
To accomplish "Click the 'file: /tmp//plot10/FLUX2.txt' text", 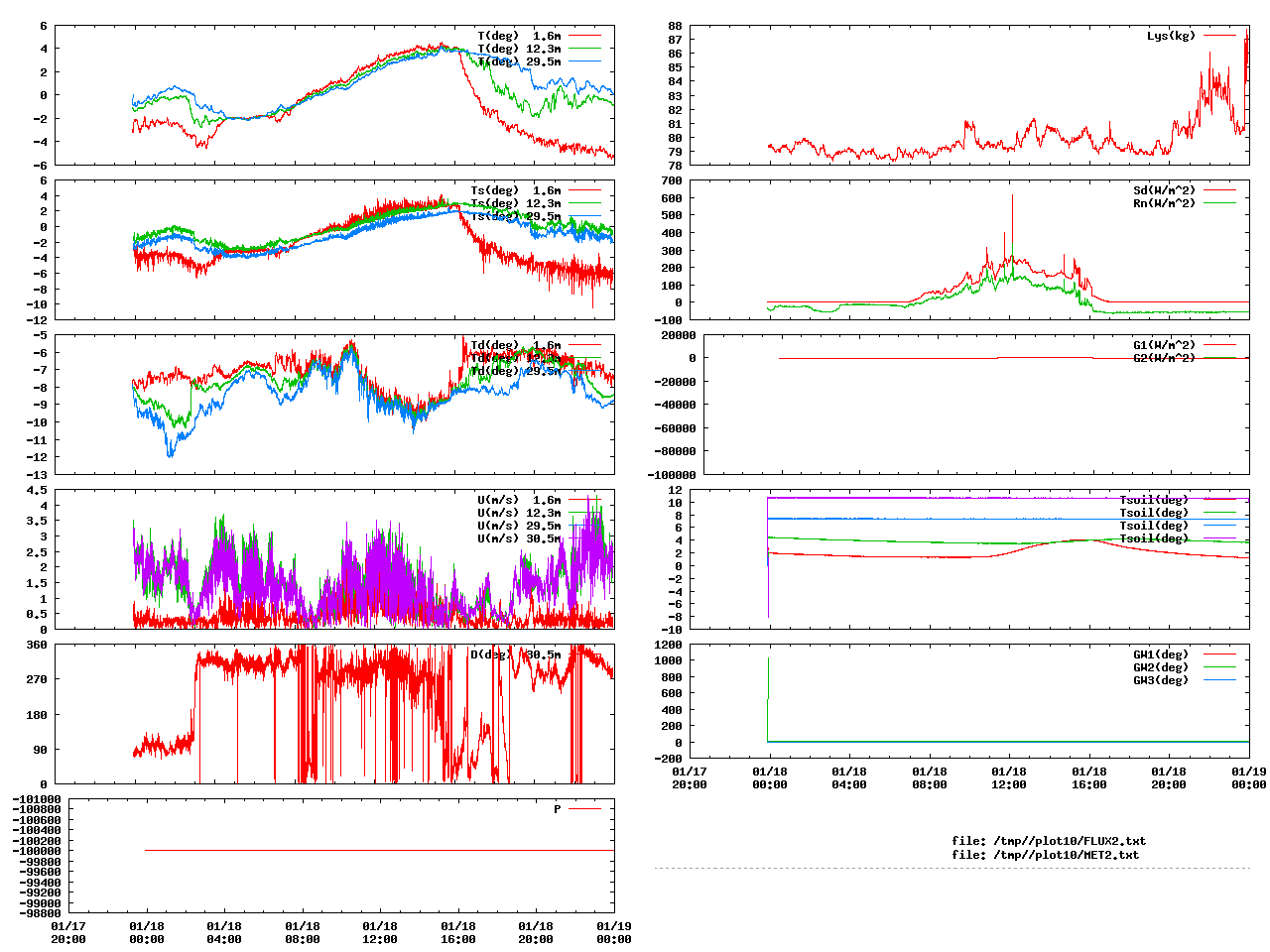I will (x=1049, y=841).
